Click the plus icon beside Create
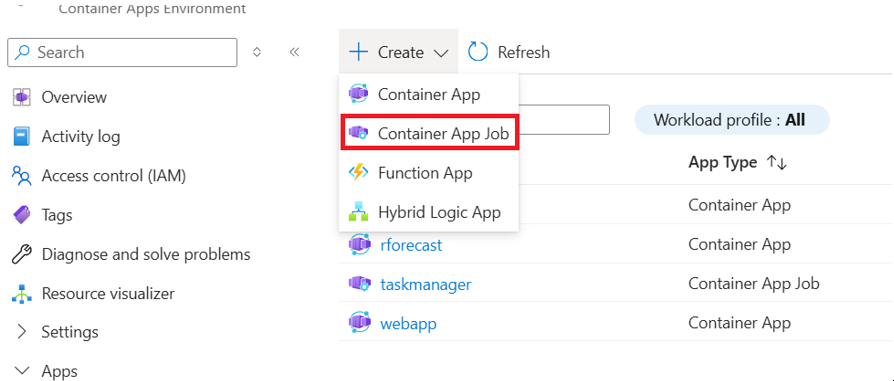 point(359,52)
